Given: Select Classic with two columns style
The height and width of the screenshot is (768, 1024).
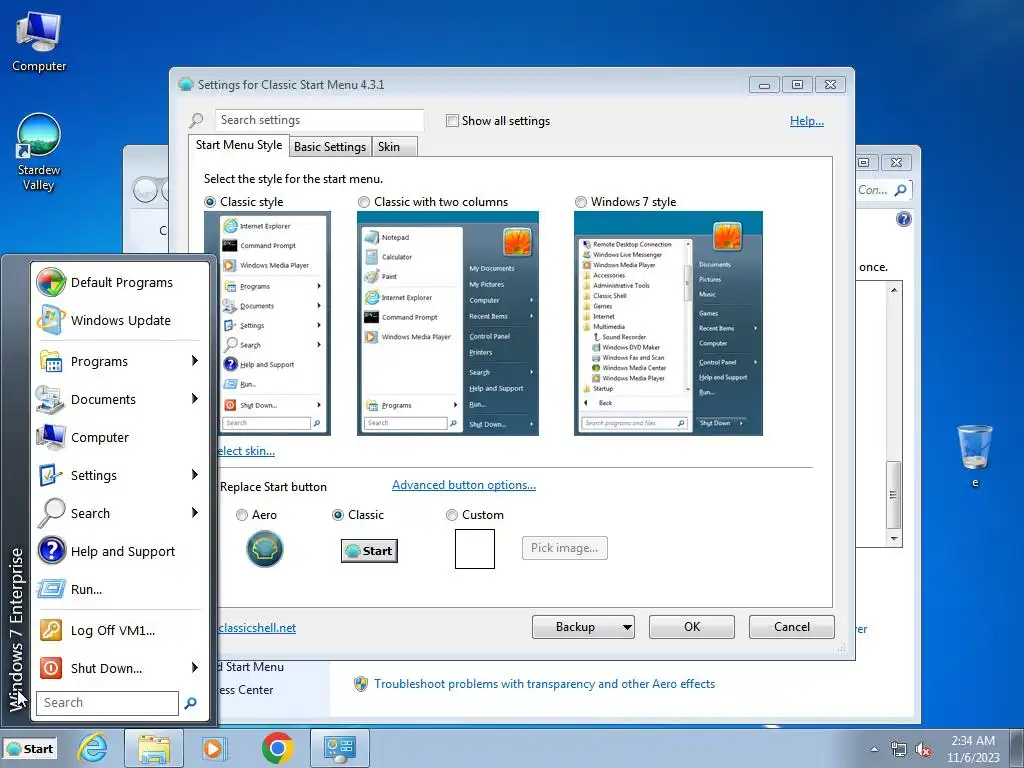Looking at the screenshot, I should click(x=364, y=202).
